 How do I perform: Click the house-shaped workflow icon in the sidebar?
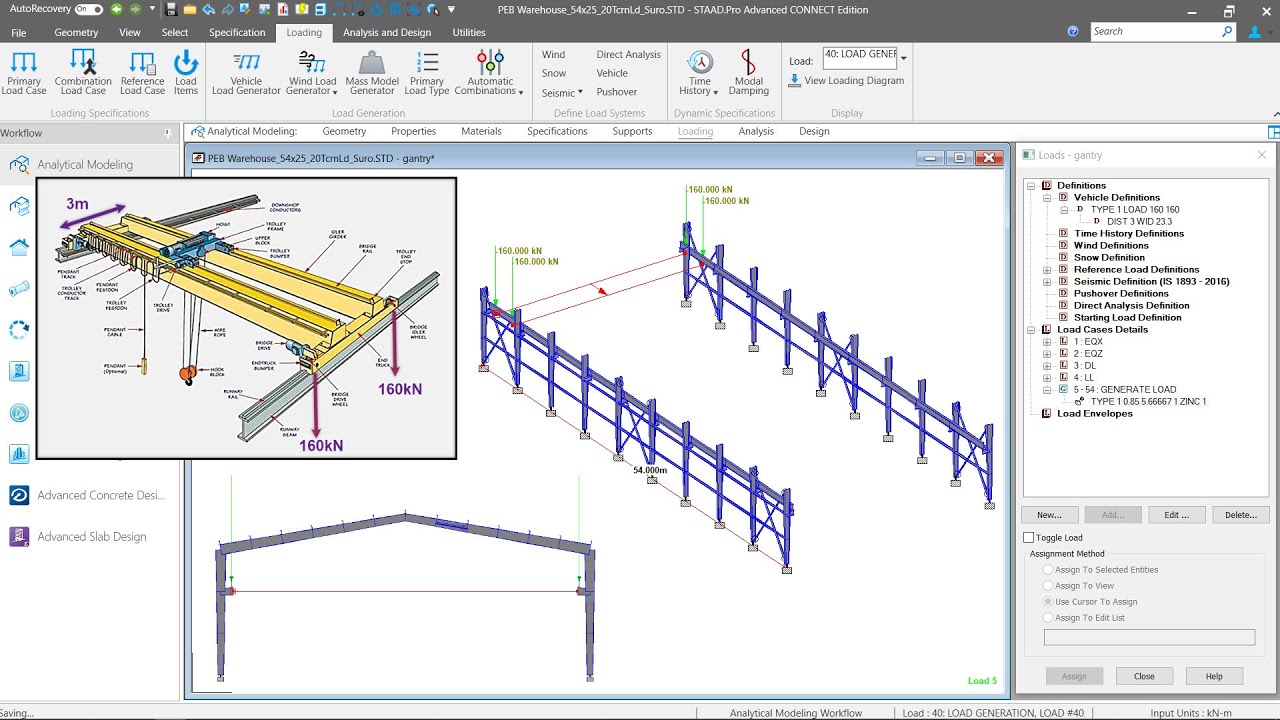(x=19, y=247)
